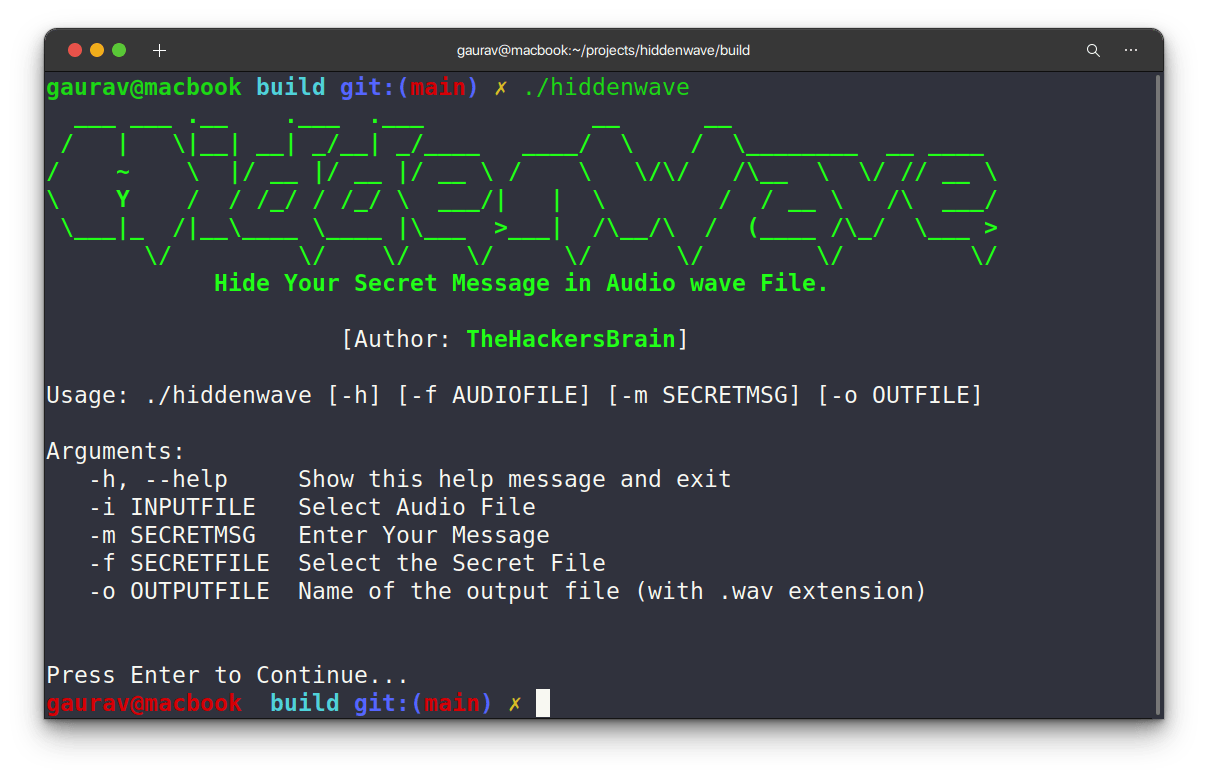Click the magnifying glass in the title bar
1208x779 pixels.
pos(1092,50)
